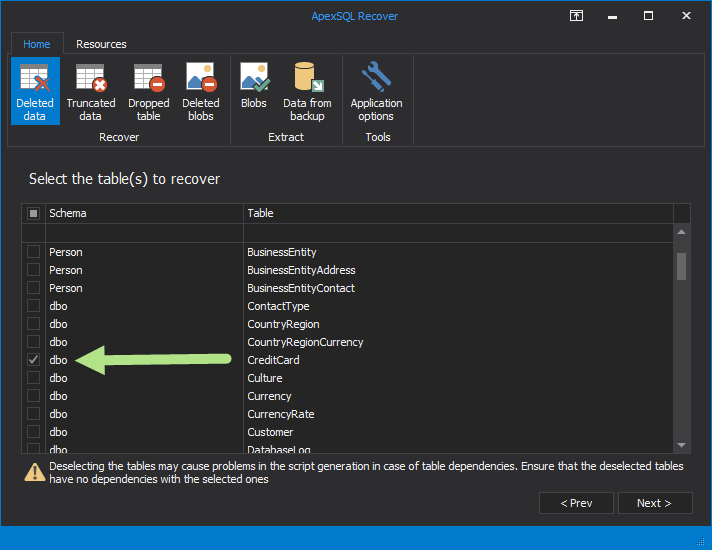Click the window resize grip icon
Screen dimensions: 712x550
pyautogui.click(x=701, y=540)
